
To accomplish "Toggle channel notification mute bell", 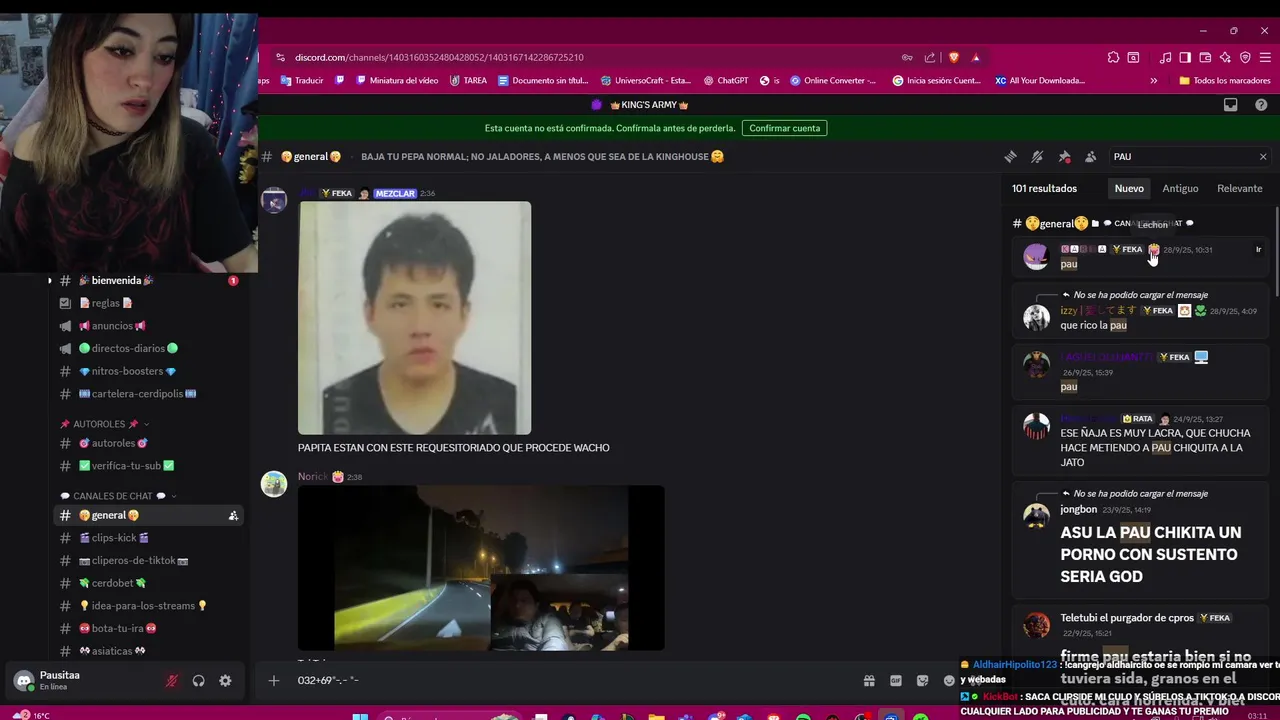I will (x=1037, y=157).
